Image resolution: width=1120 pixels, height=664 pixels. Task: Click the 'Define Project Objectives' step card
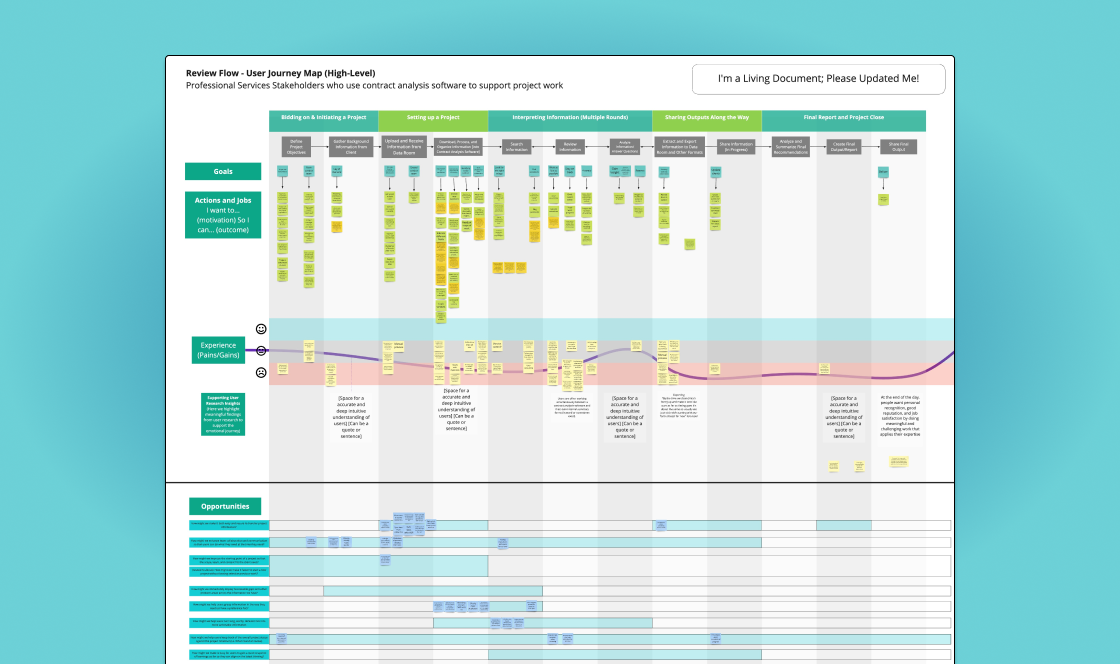[x=295, y=145]
